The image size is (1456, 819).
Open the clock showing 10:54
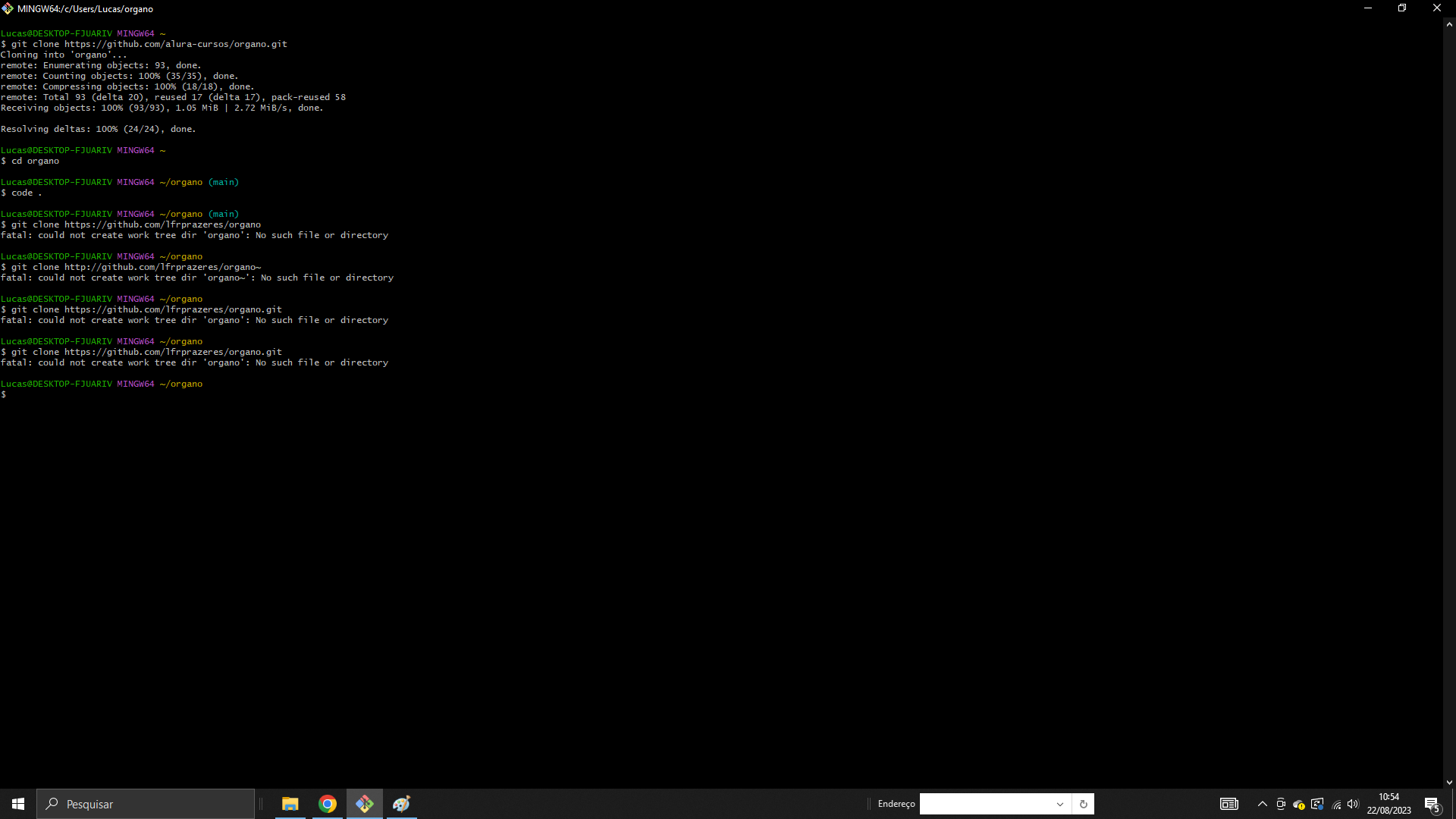[1389, 804]
